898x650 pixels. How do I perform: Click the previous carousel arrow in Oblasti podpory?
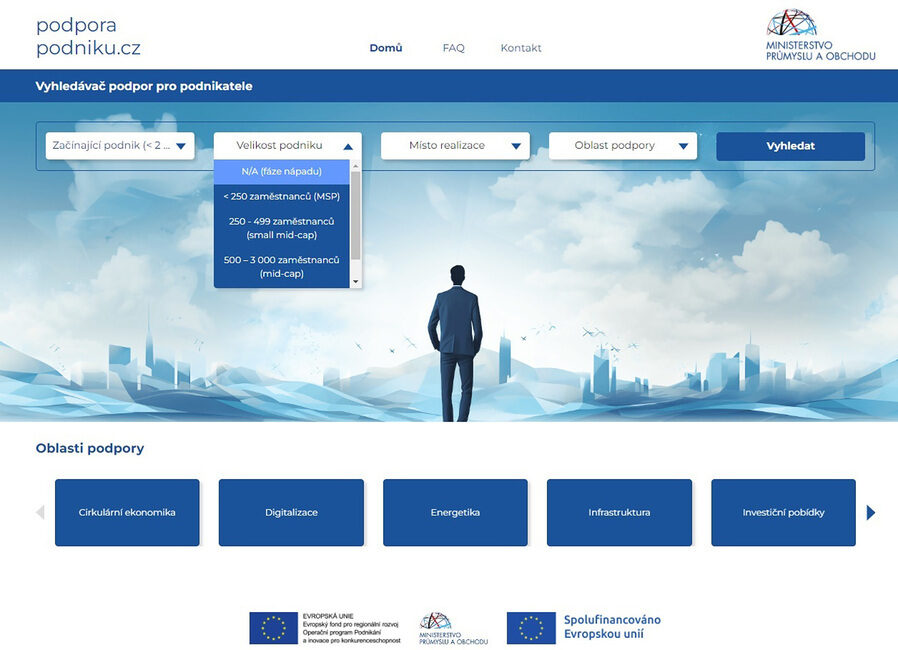[x=40, y=512]
